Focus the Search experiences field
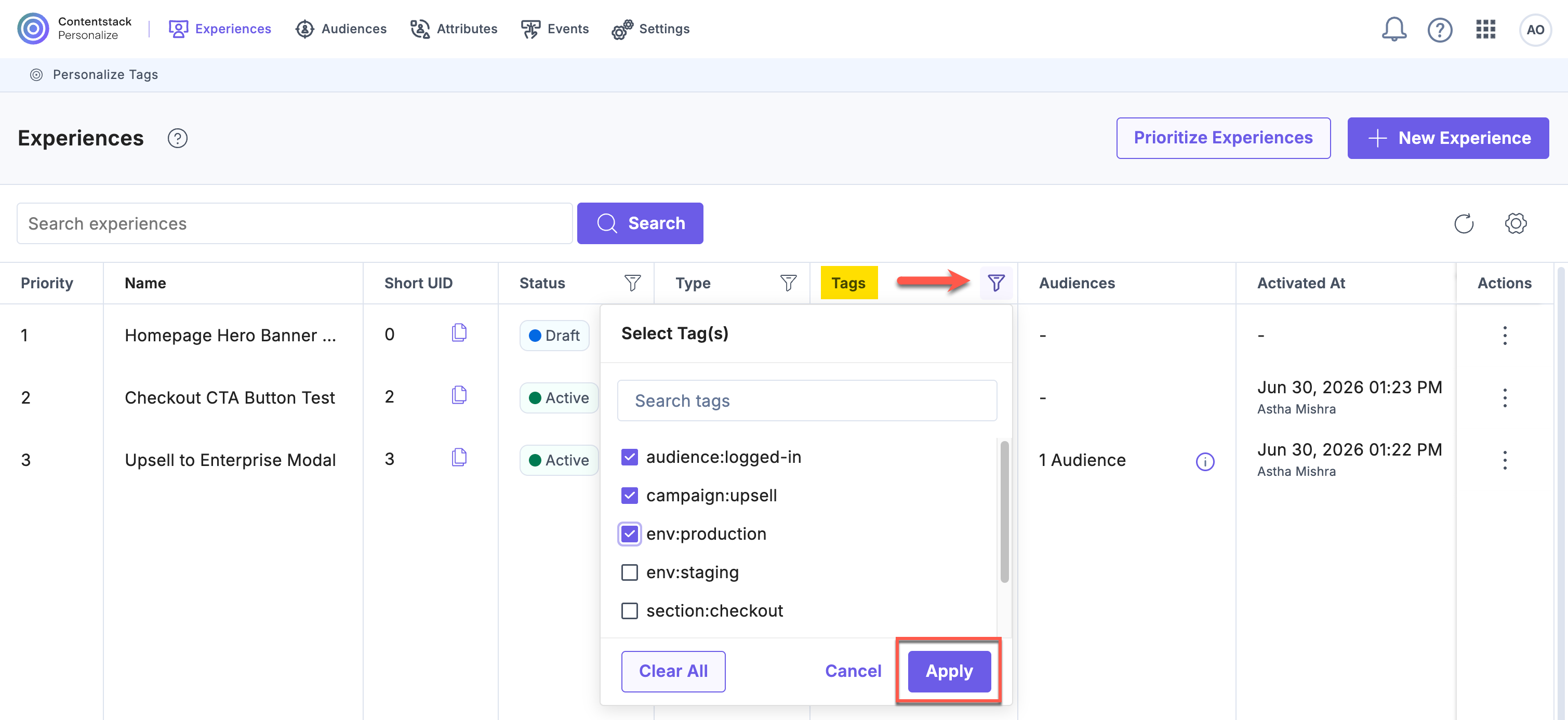 point(295,223)
